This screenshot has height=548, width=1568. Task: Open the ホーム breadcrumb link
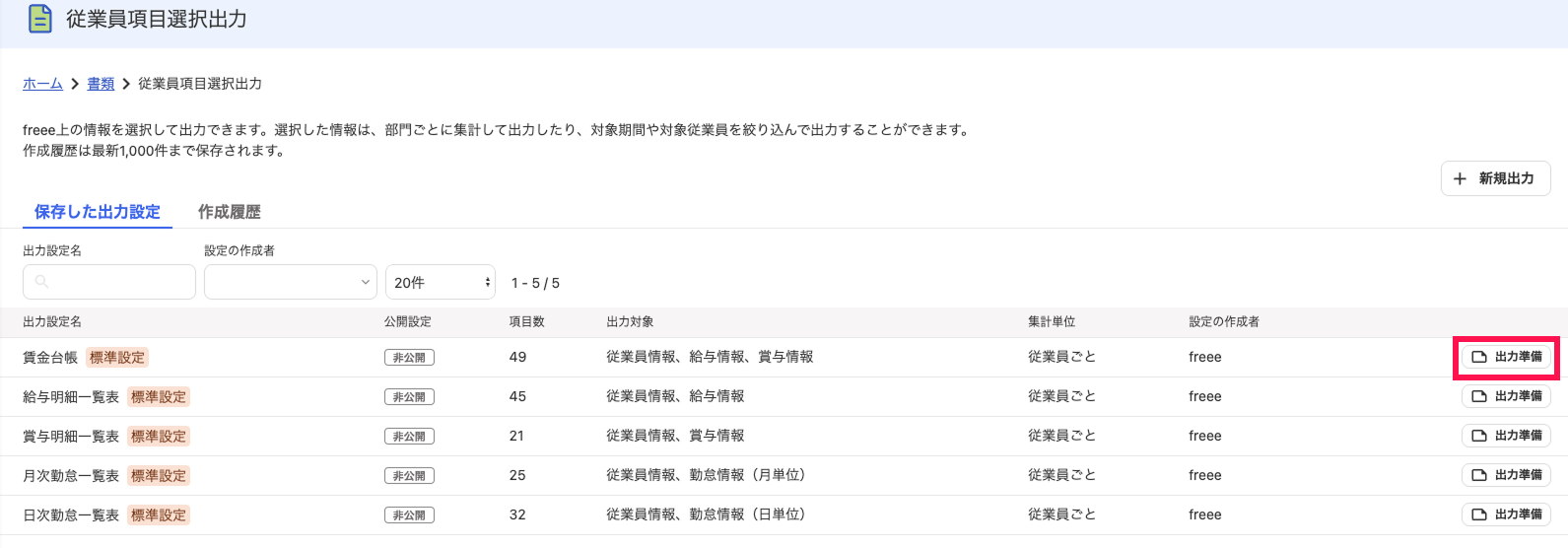coord(42,84)
